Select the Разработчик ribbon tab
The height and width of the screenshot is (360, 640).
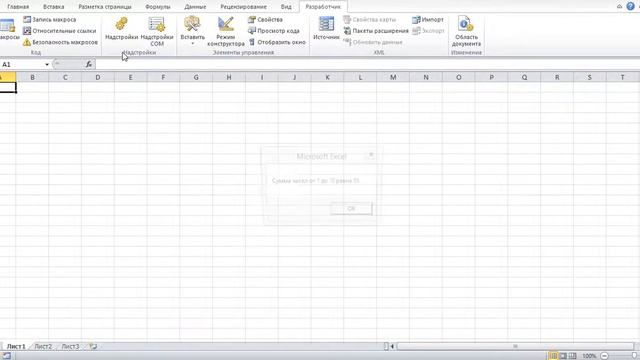(323, 7)
